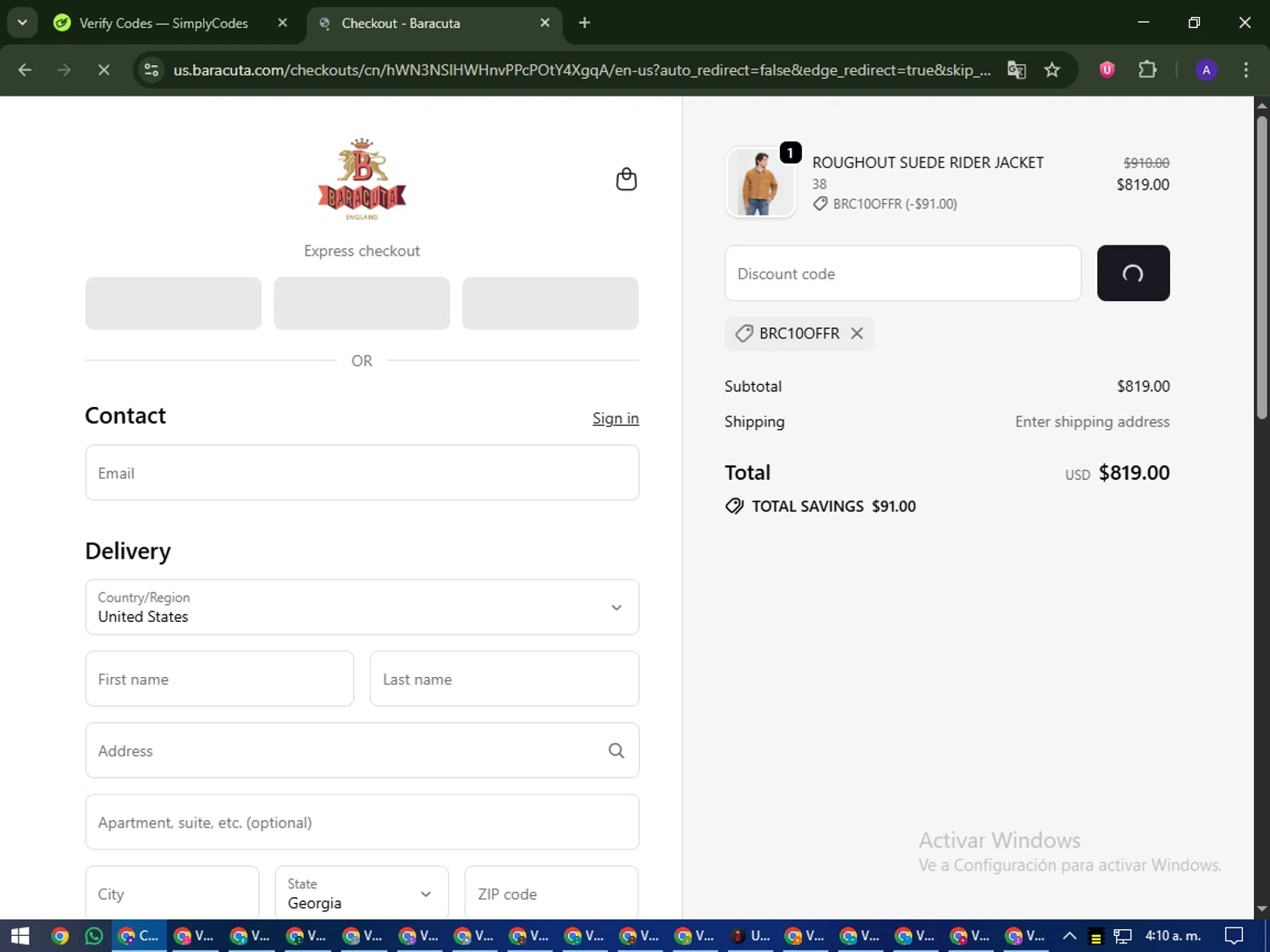This screenshot has width=1270, height=952.
Task: Click the Address field
Action: point(362,751)
